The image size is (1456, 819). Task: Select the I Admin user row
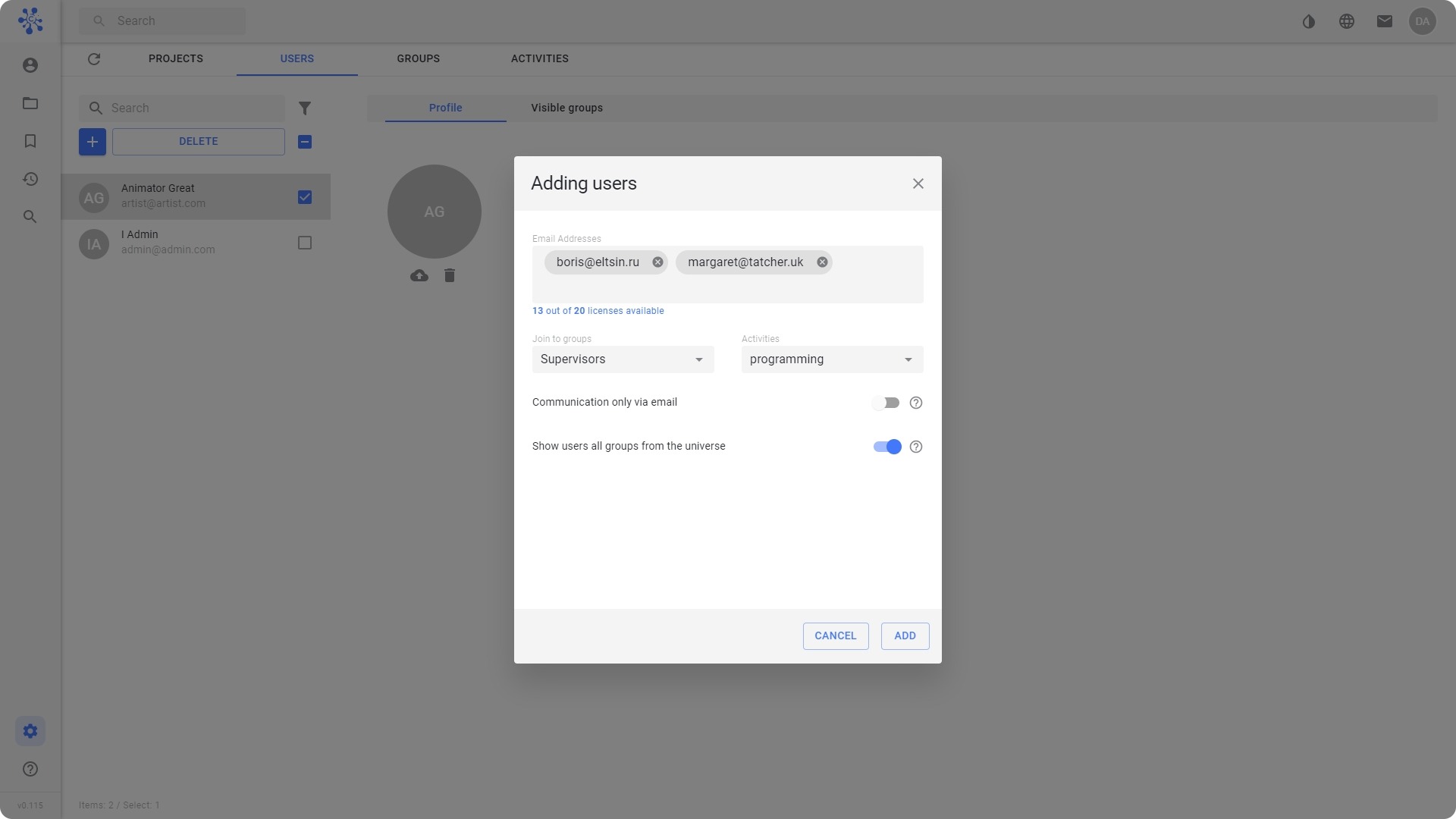point(196,243)
